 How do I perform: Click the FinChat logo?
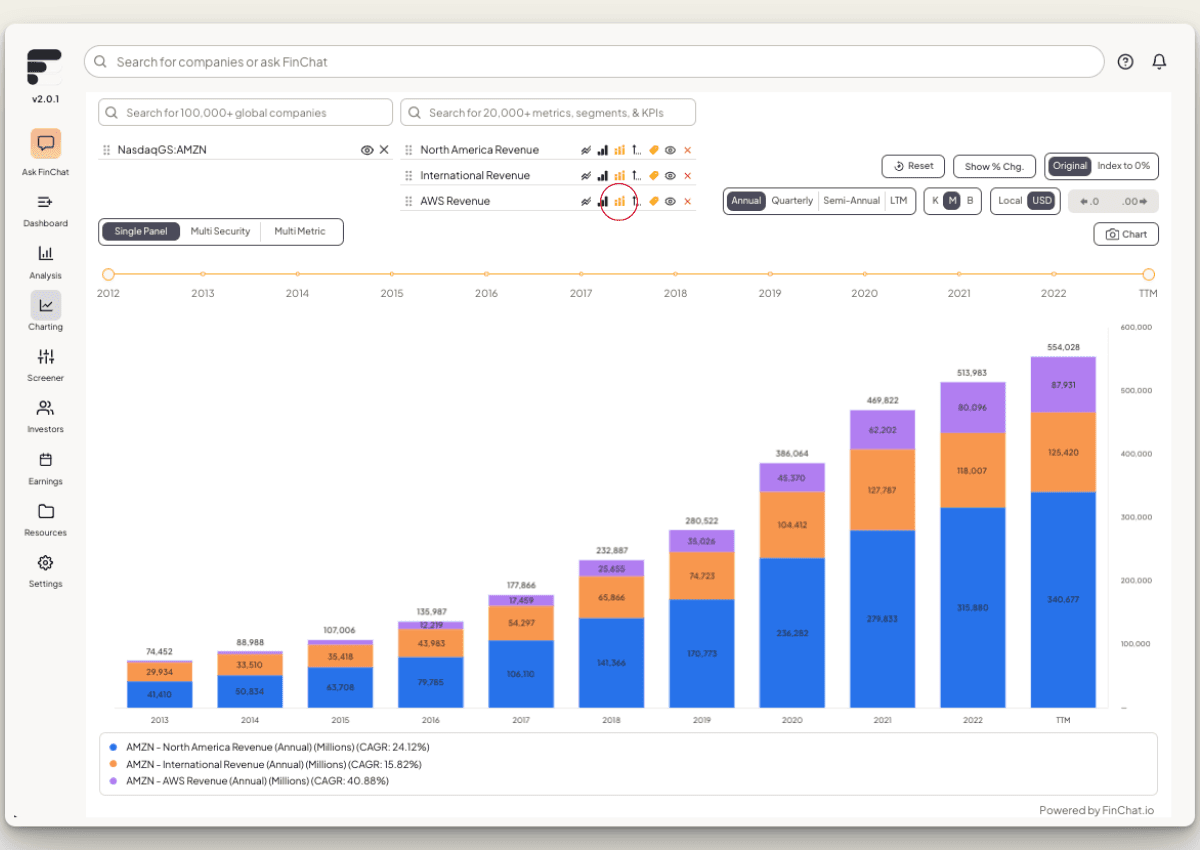[x=44, y=67]
